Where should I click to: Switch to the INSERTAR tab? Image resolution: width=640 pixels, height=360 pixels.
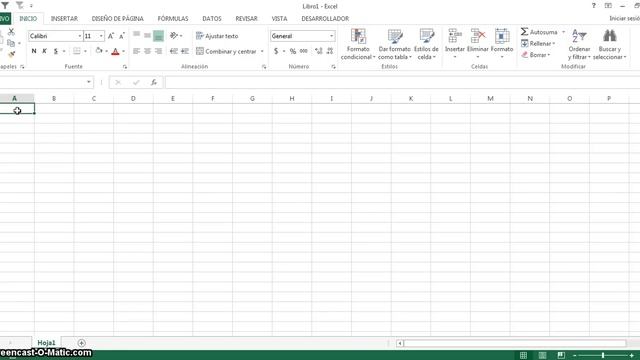pyautogui.click(x=64, y=19)
